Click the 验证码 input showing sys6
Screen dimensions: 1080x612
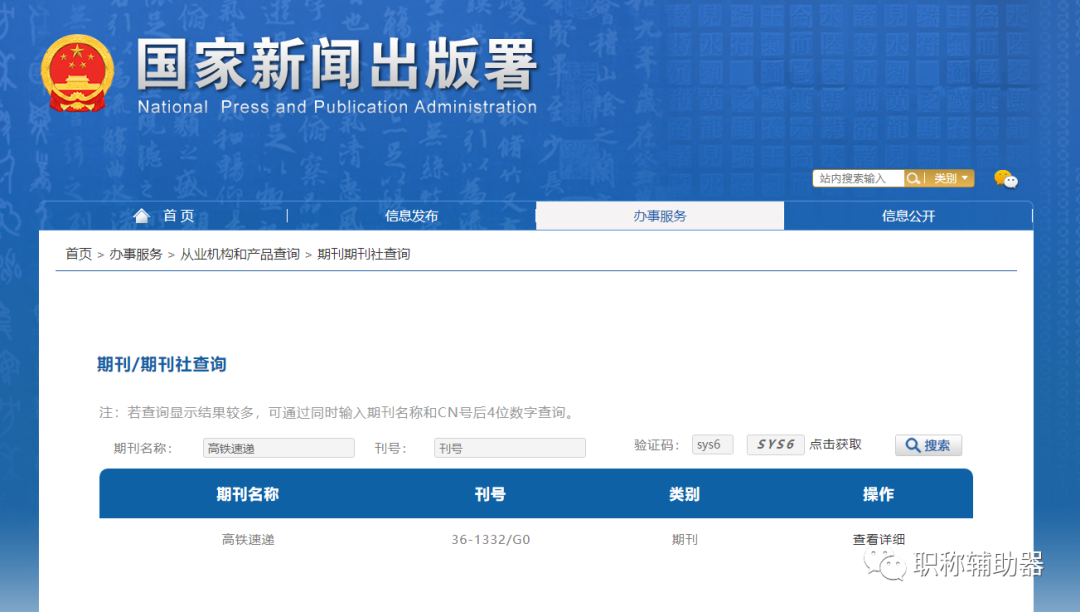(x=712, y=444)
